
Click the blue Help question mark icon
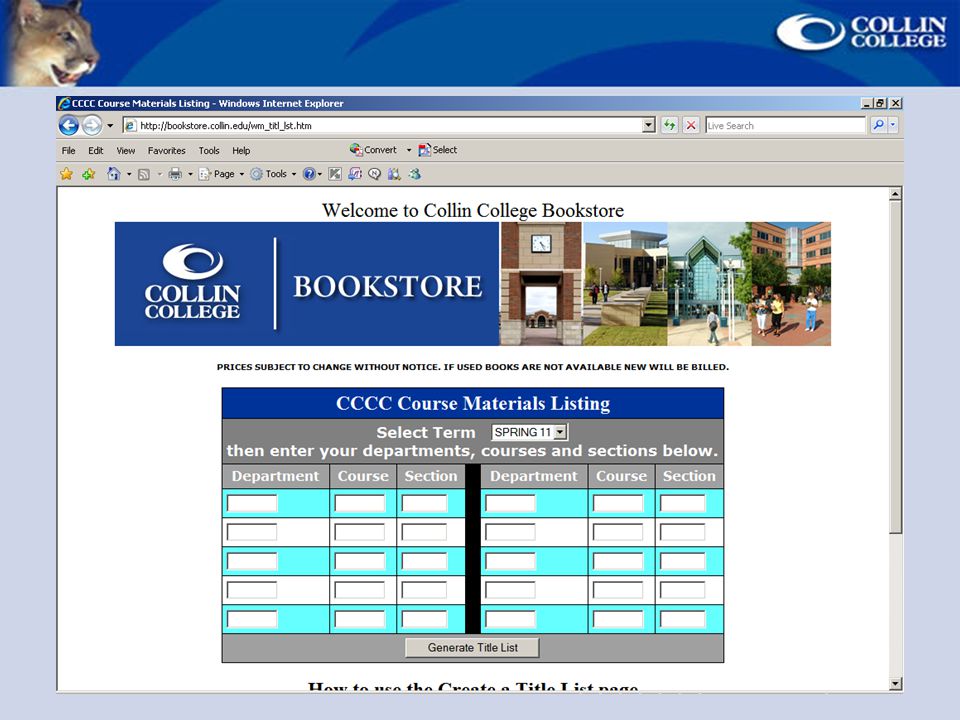coord(309,174)
